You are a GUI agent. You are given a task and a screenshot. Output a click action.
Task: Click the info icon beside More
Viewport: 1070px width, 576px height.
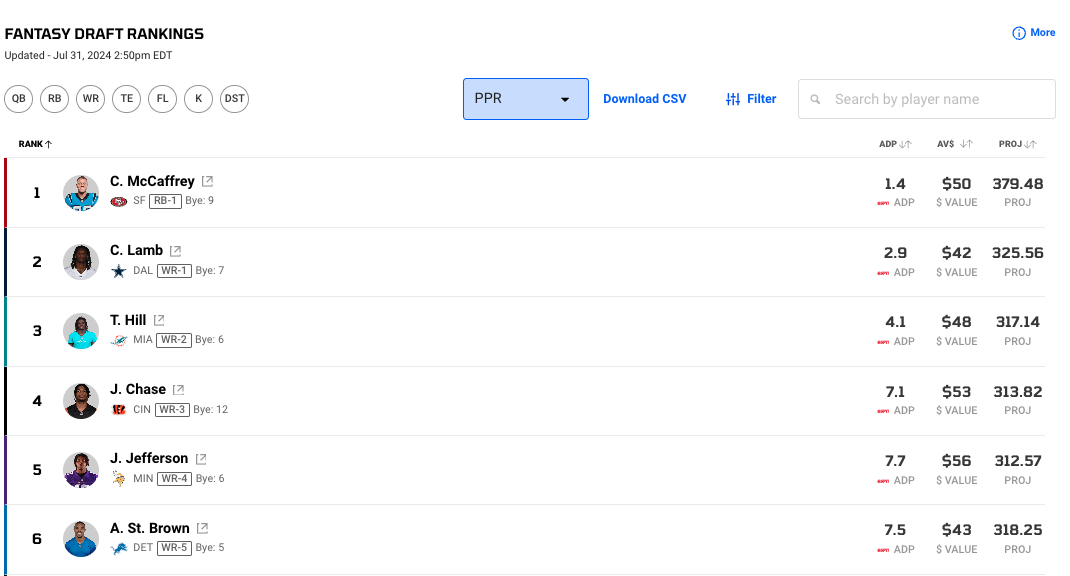pyautogui.click(x=1019, y=33)
